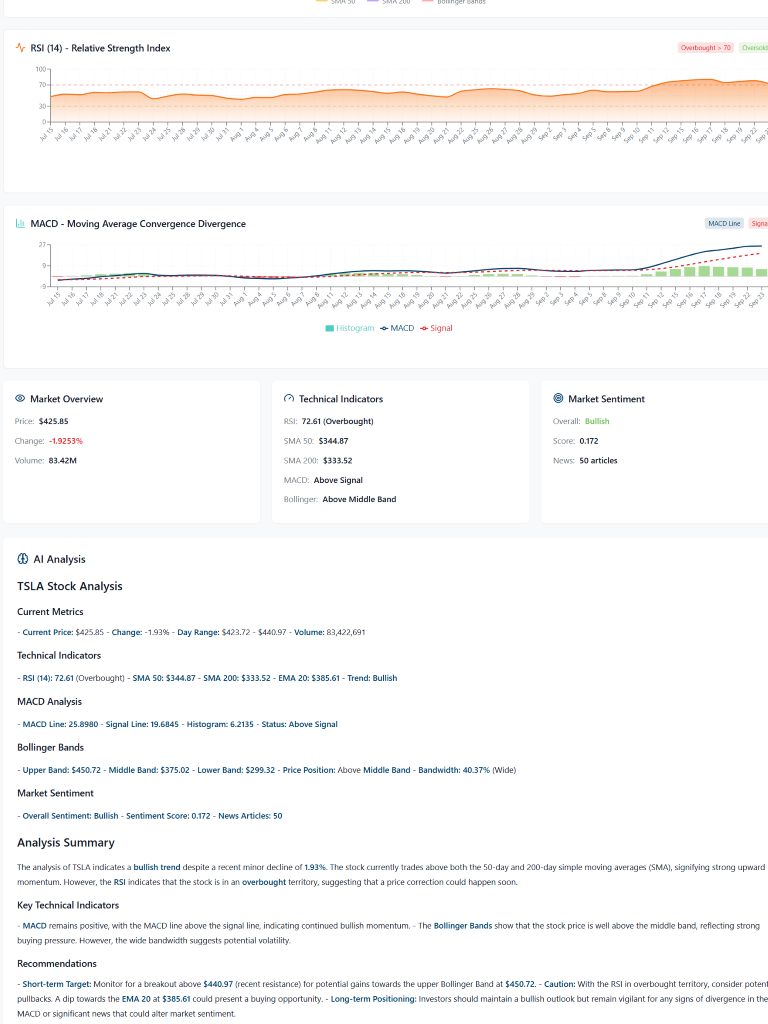This screenshot has width=768, height=1024.
Task: Click the MACD chart title text
Action: [138, 223]
